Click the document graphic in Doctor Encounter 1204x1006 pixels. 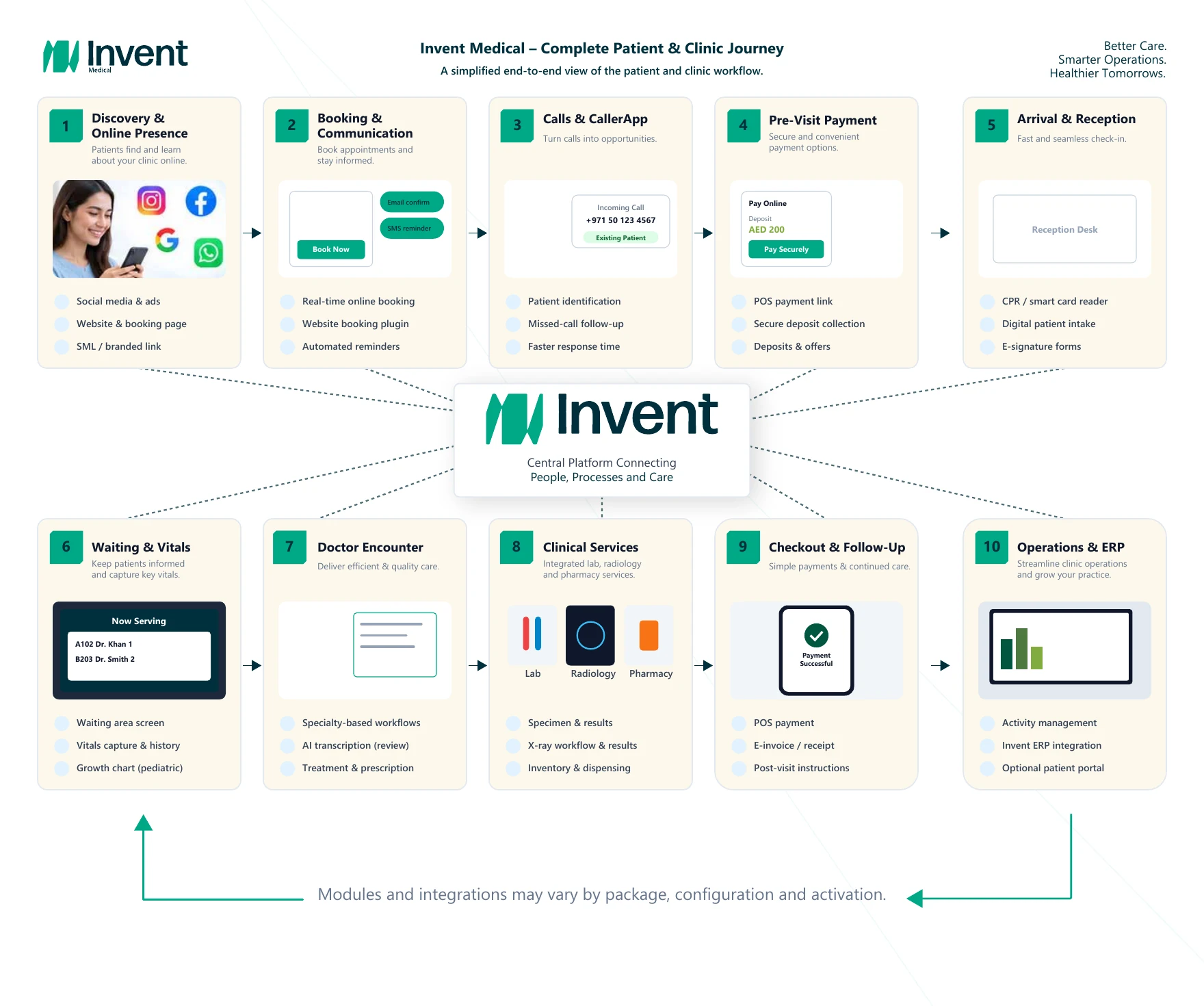click(395, 645)
